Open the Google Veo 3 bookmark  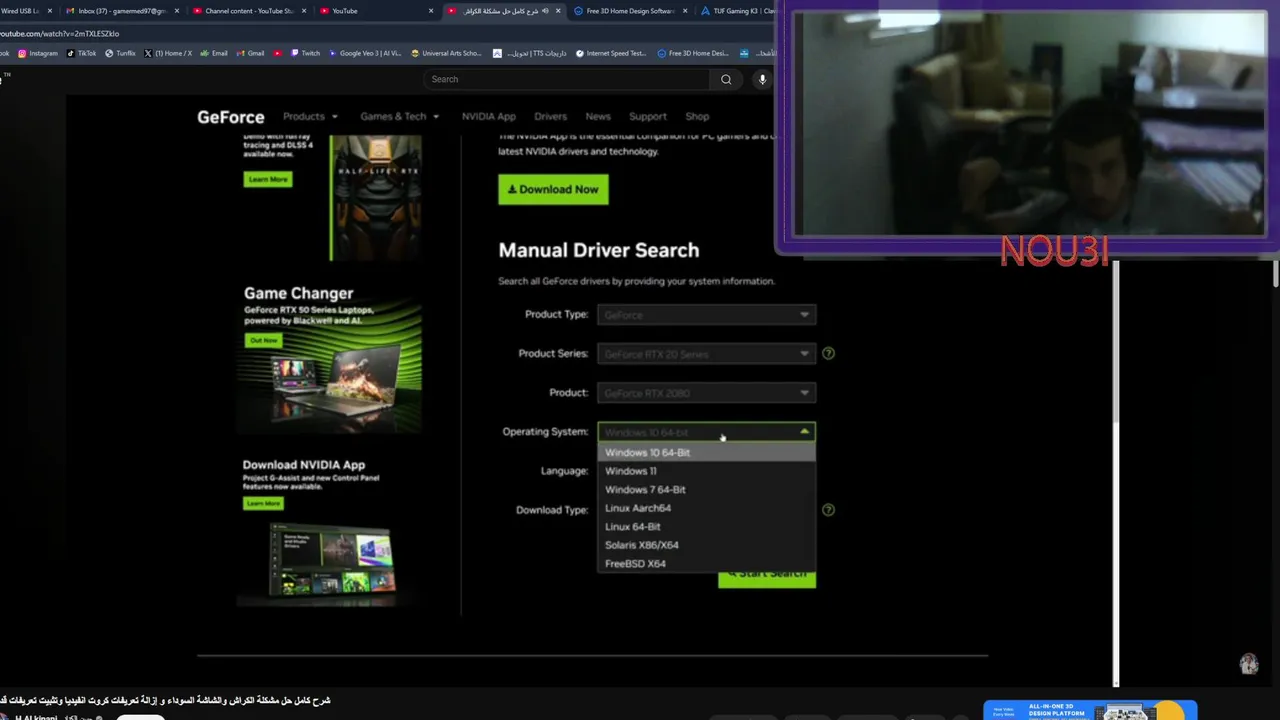(365, 53)
